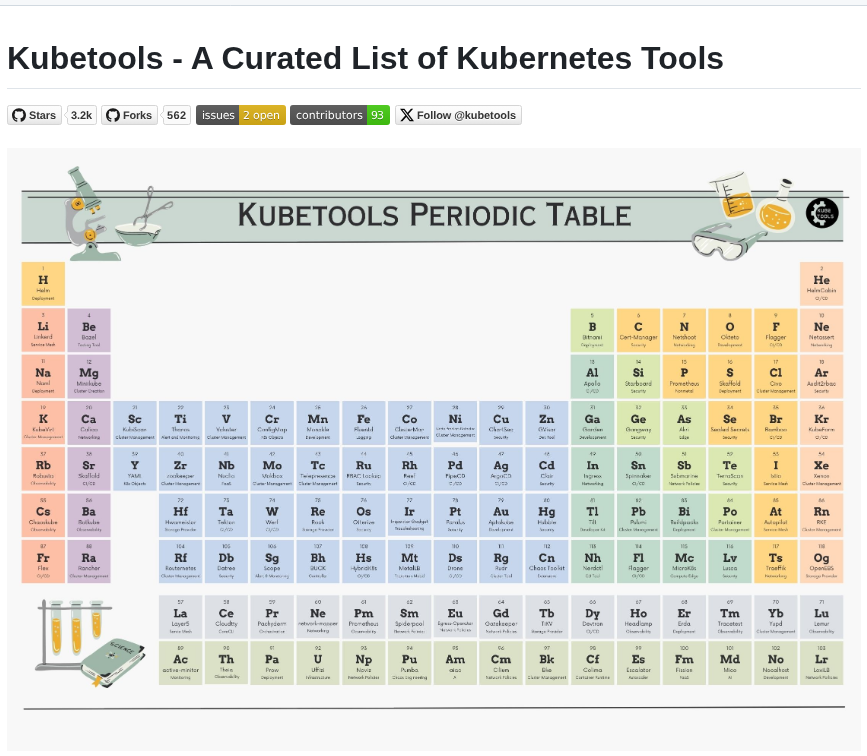The image size is (867, 756).
Task: Click the 'P' Prometheus cell
Action: tap(684, 377)
